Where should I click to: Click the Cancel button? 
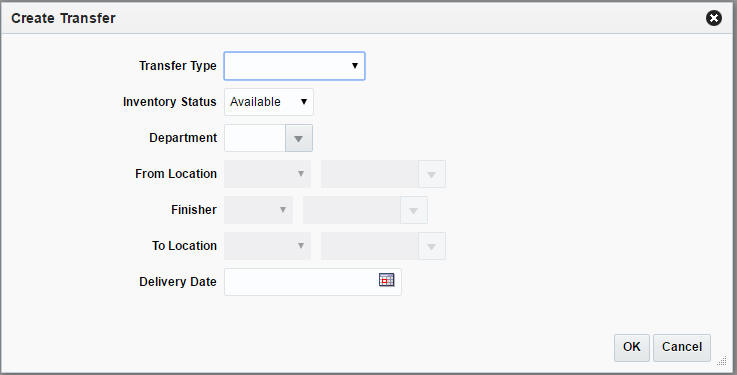(x=682, y=348)
